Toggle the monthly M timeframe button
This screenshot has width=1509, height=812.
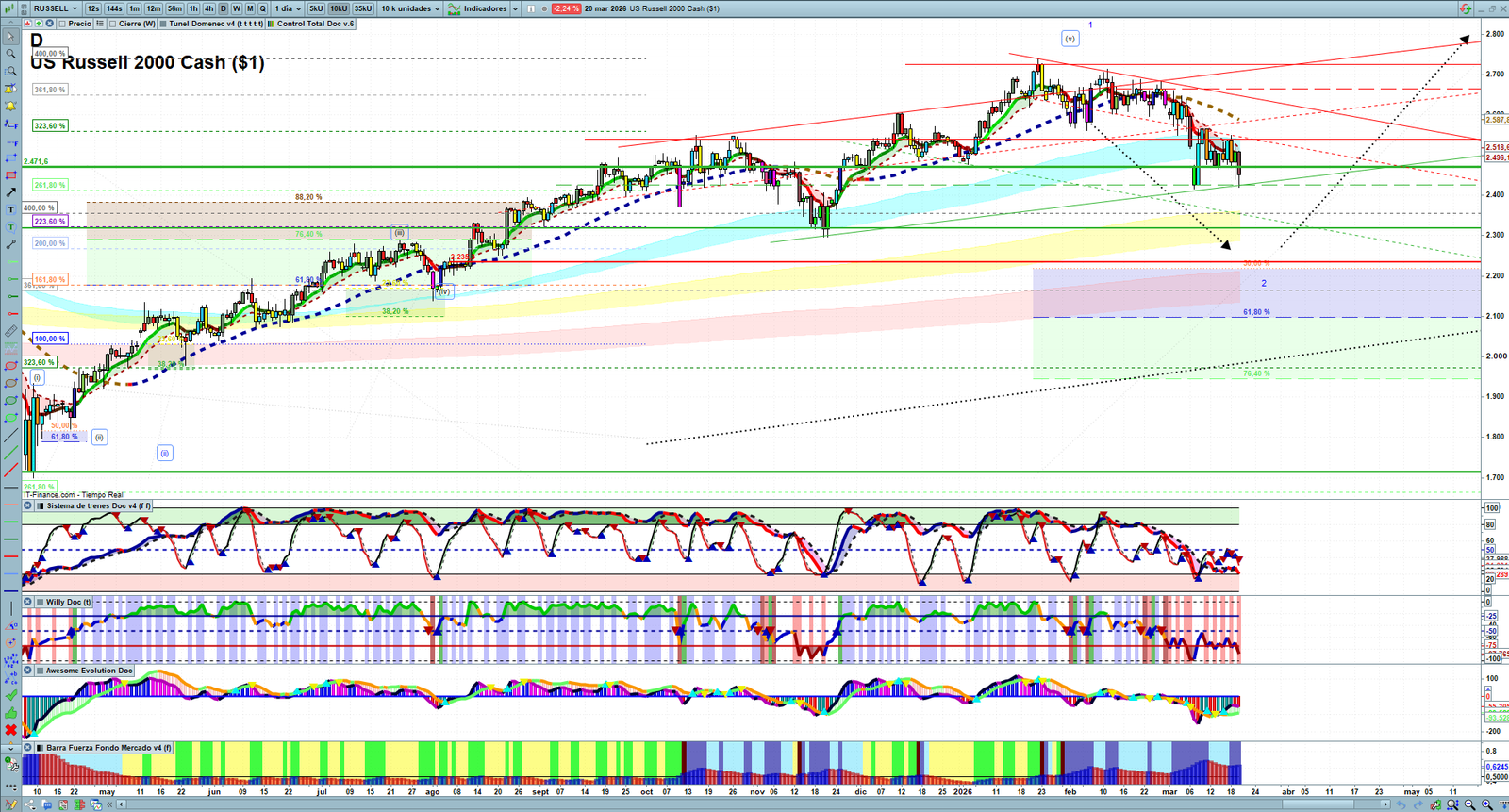click(x=250, y=8)
